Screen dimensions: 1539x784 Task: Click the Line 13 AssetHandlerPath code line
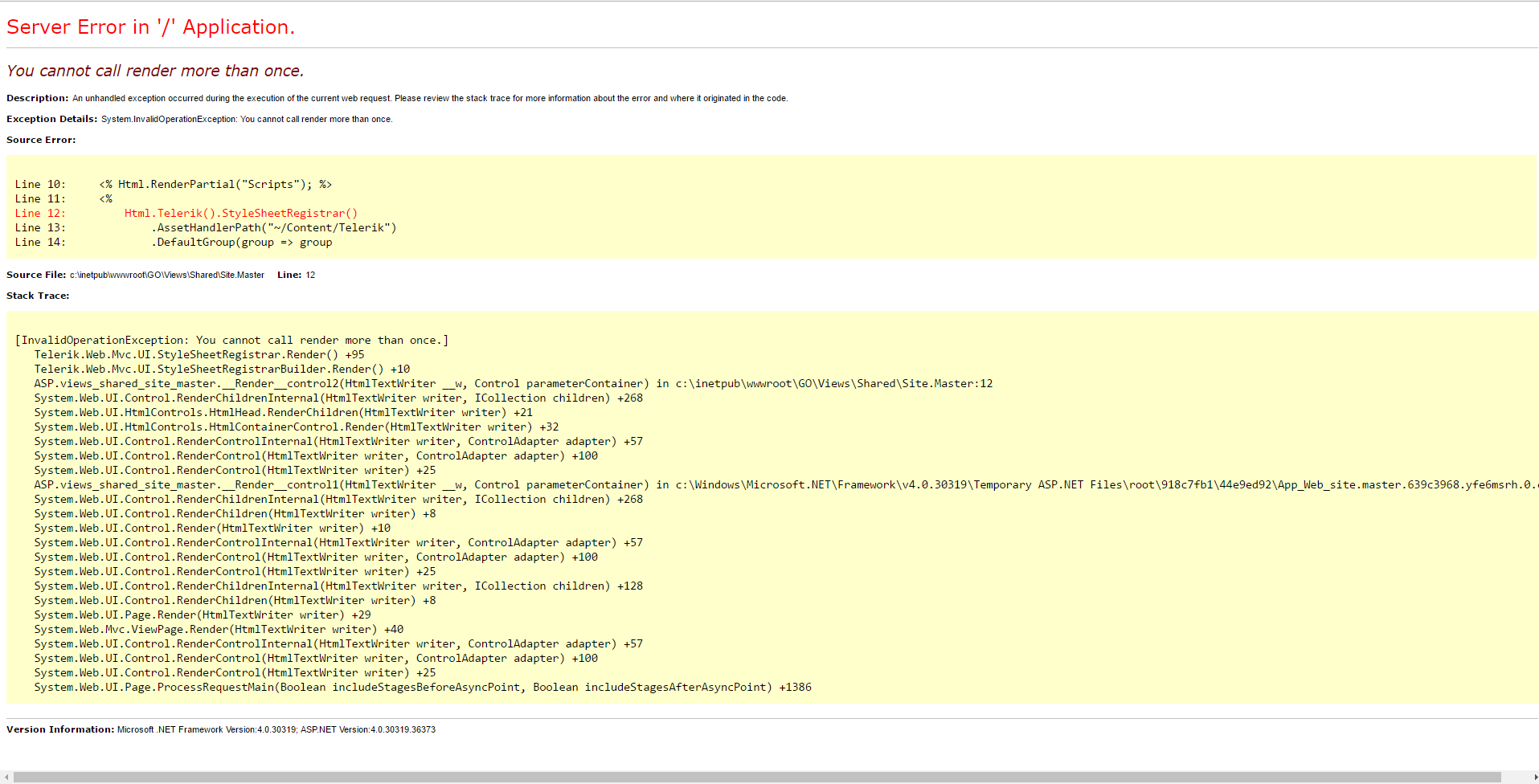click(273, 227)
